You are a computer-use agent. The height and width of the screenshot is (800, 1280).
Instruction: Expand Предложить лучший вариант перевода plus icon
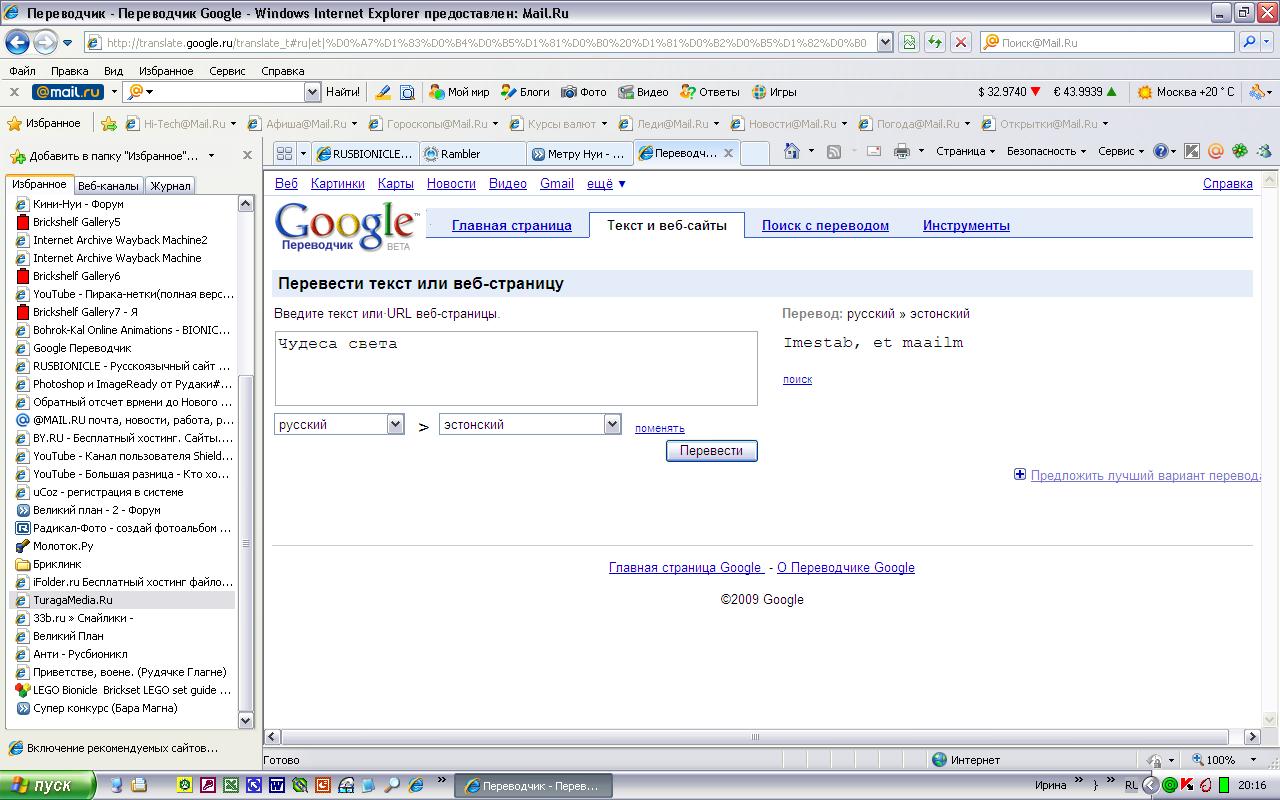(x=1020, y=474)
